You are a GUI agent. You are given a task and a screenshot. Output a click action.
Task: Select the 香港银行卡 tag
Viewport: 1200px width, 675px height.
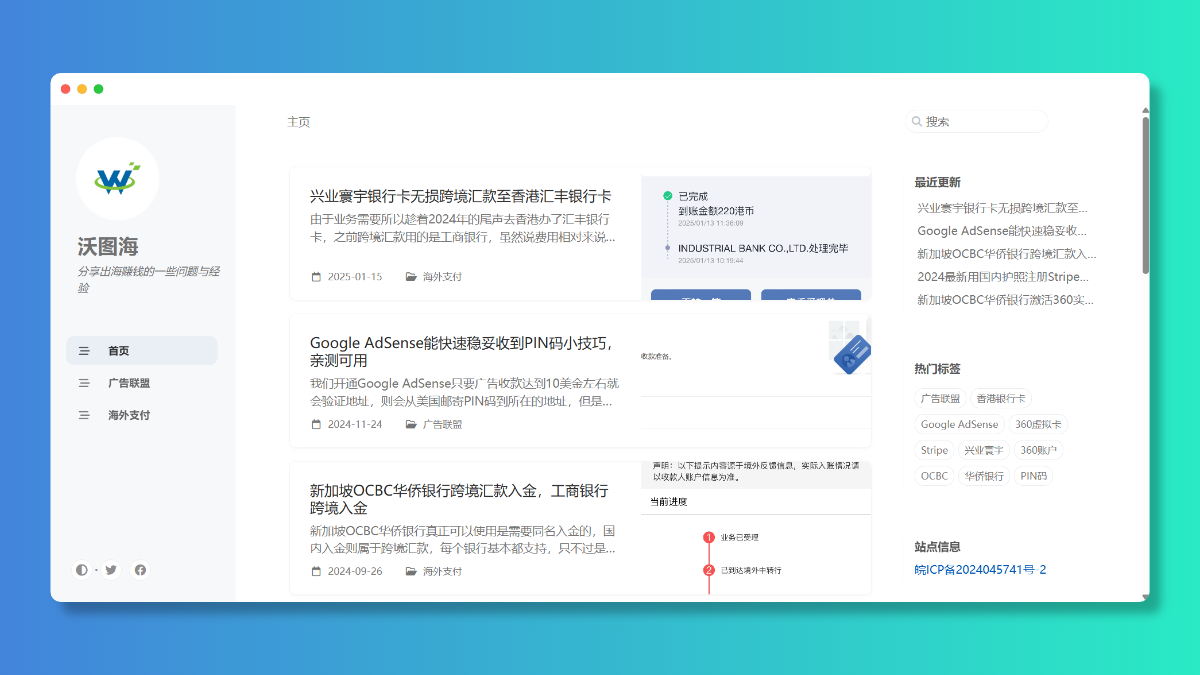coord(1001,398)
